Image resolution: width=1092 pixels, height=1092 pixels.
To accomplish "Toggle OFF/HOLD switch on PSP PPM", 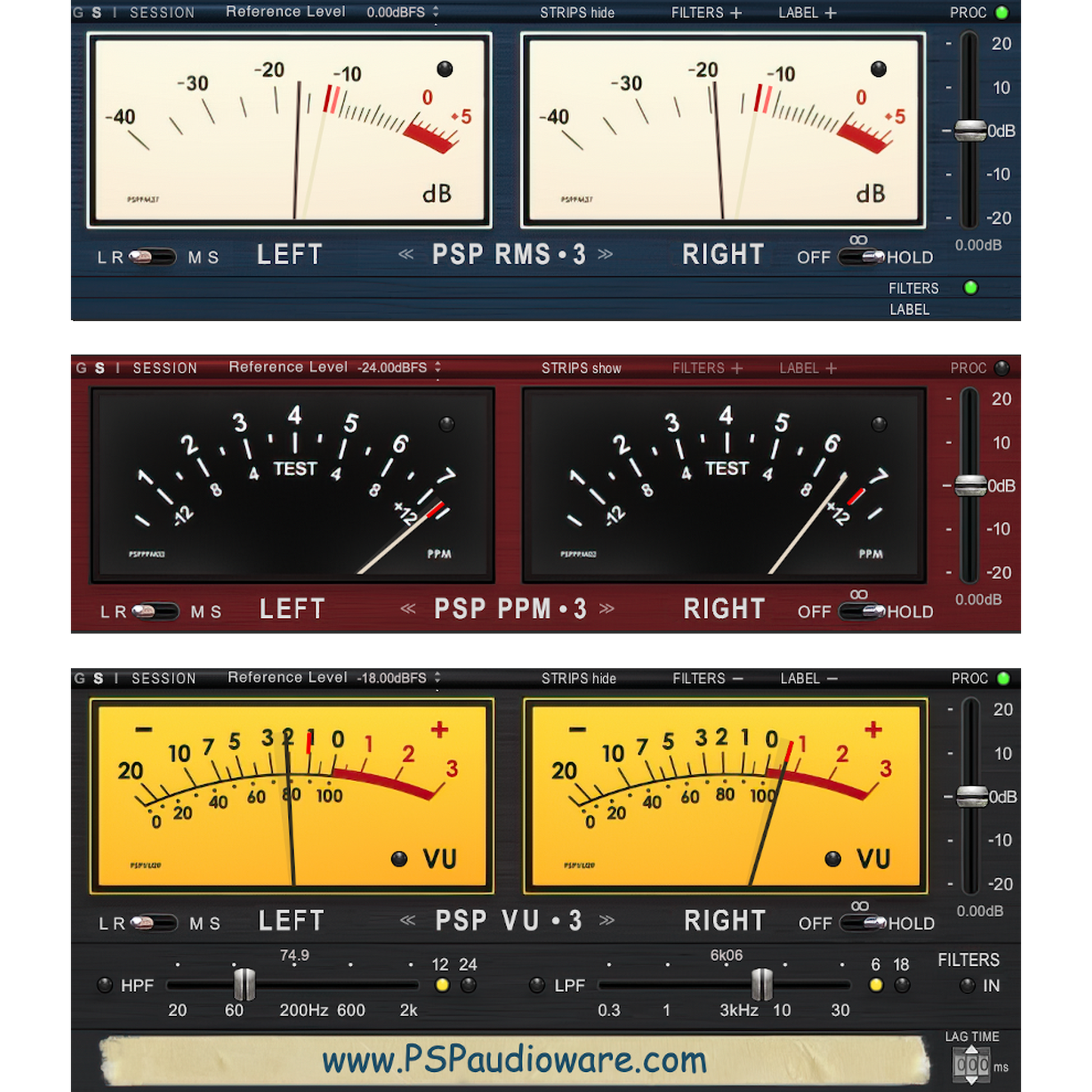I will [x=861, y=612].
